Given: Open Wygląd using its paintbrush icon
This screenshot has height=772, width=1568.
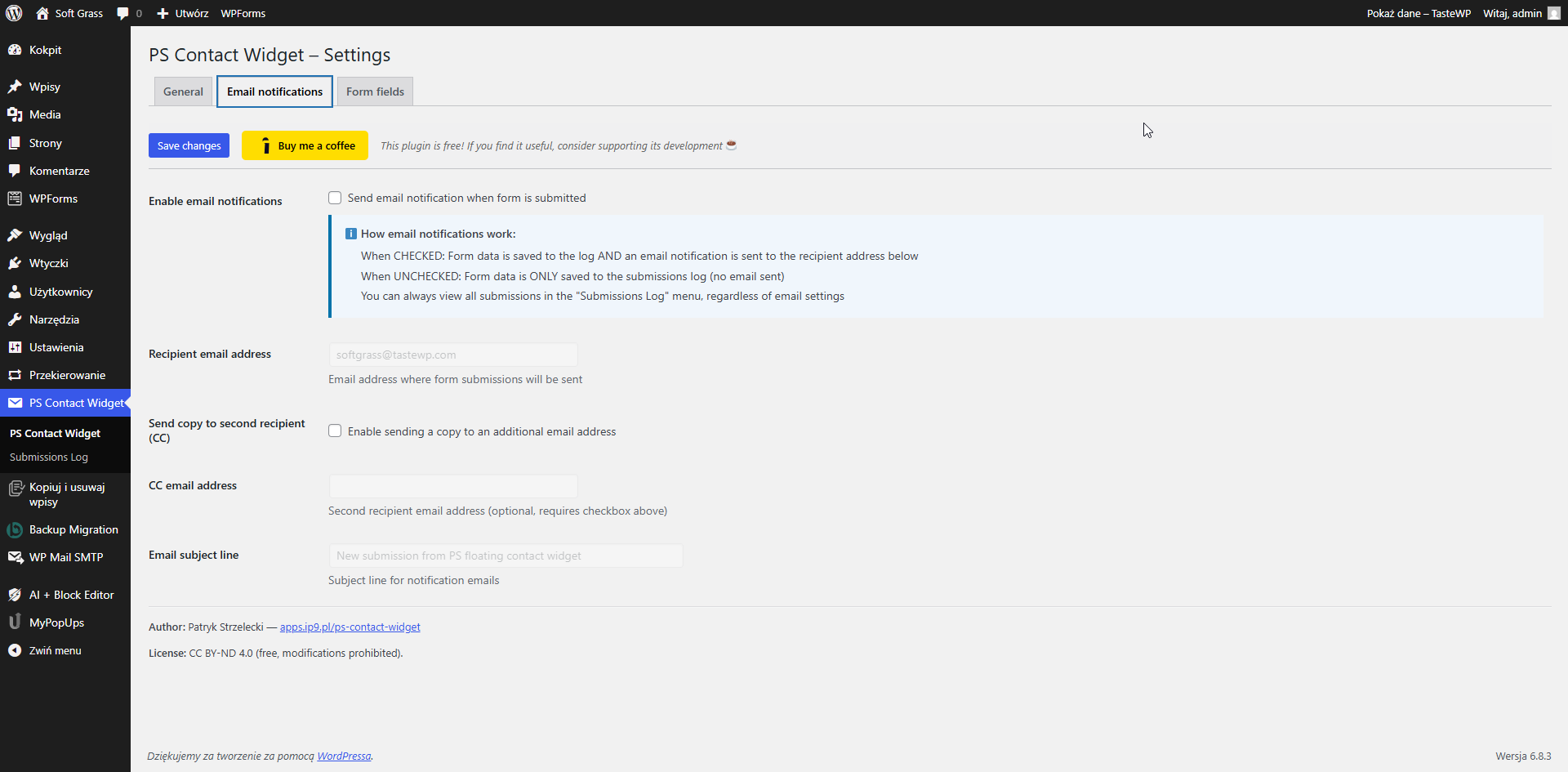Looking at the screenshot, I should [x=16, y=235].
